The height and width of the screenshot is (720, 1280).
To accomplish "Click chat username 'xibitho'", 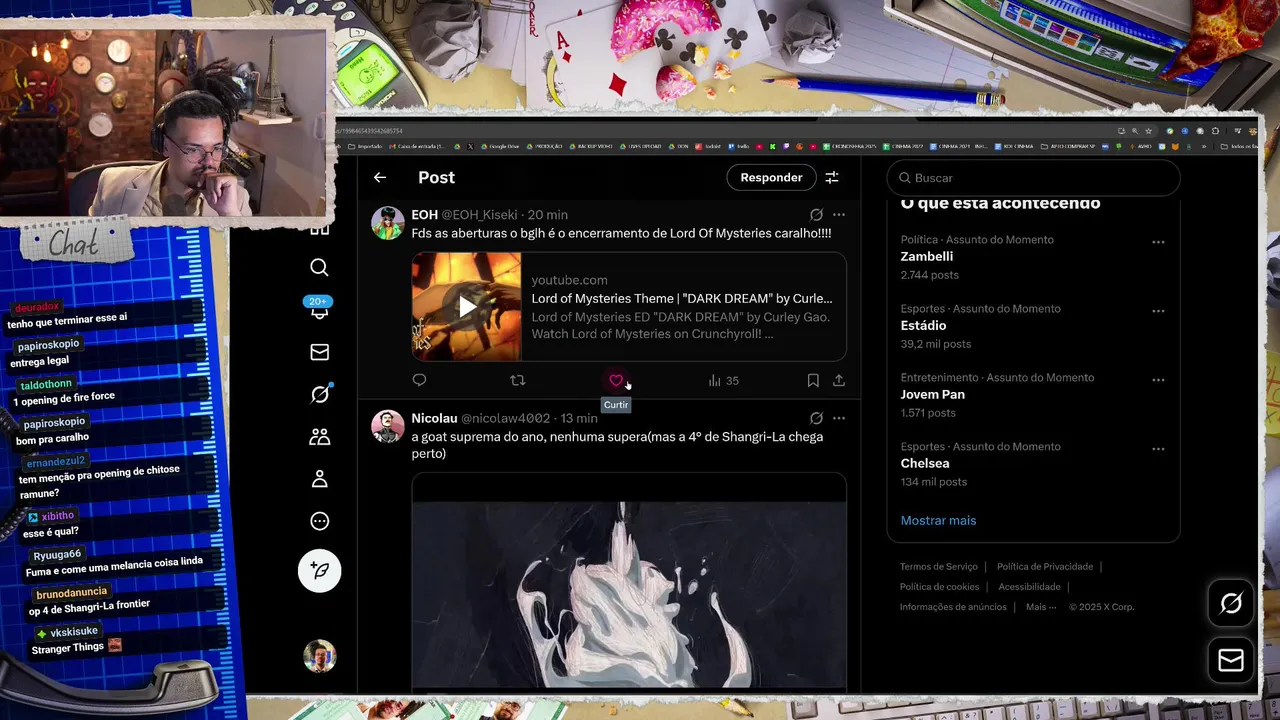I will coord(58,516).
